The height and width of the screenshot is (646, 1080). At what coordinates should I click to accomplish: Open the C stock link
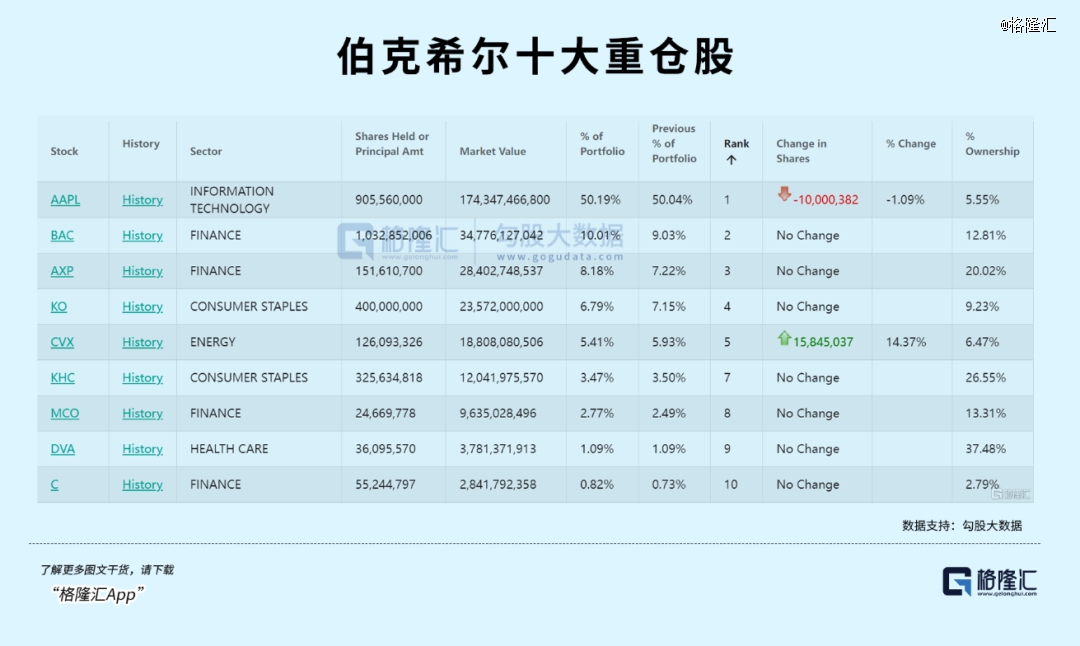point(54,485)
